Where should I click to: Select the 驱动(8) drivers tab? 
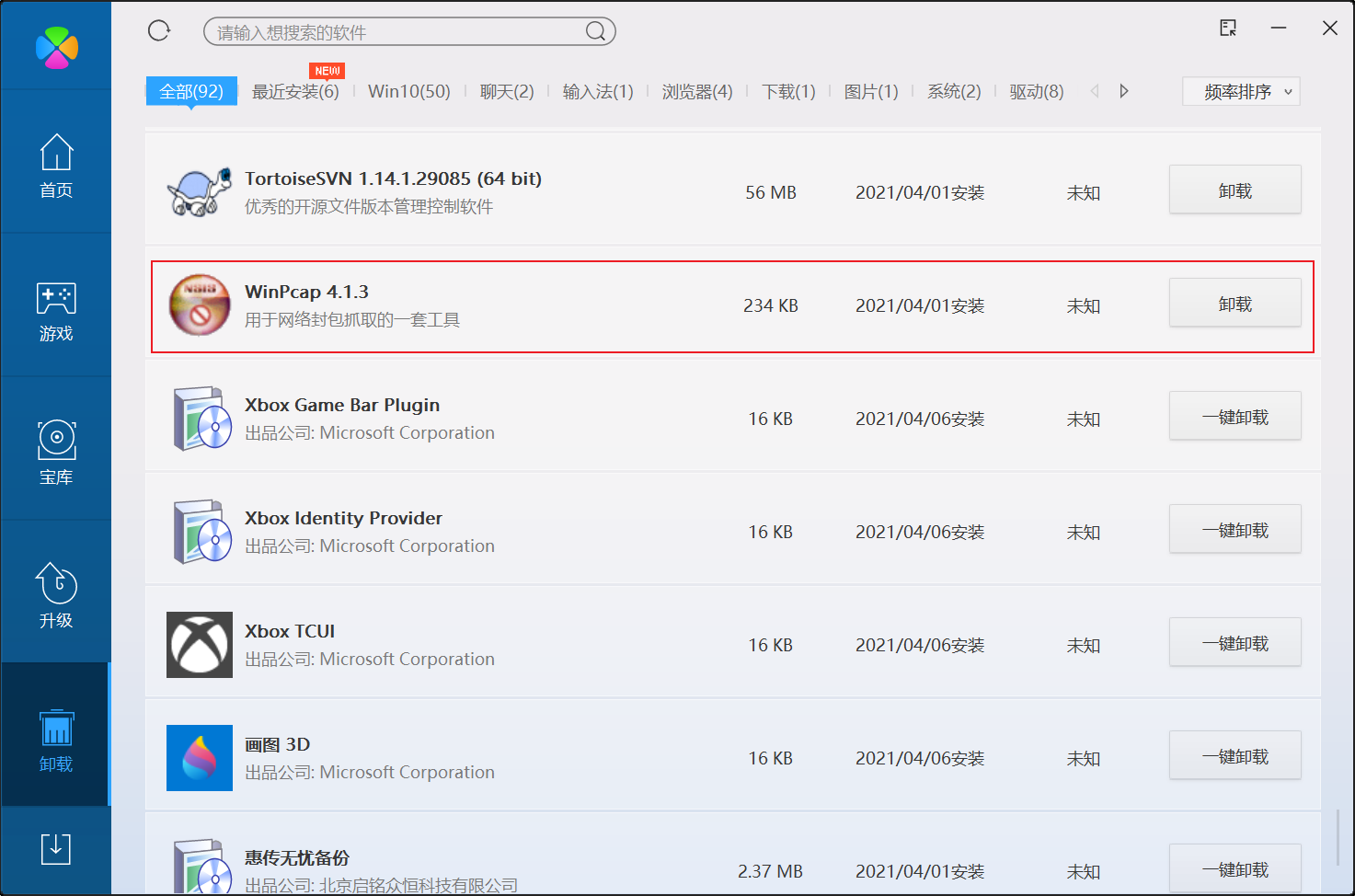point(1036,91)
